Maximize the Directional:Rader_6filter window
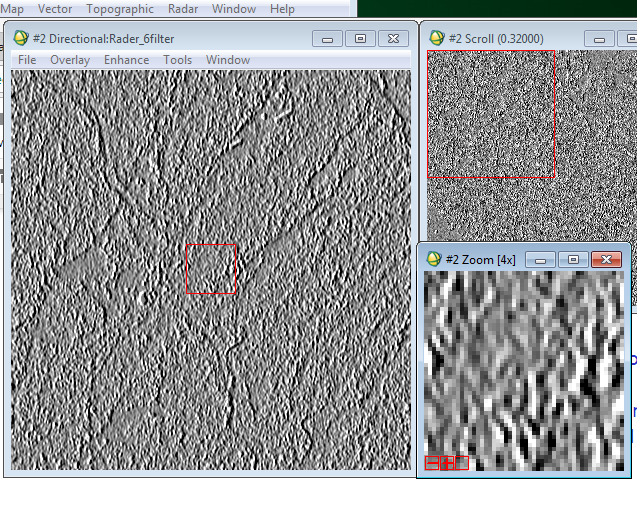The height and width of the screenshot is (509, 637). [x=361, y=38]
